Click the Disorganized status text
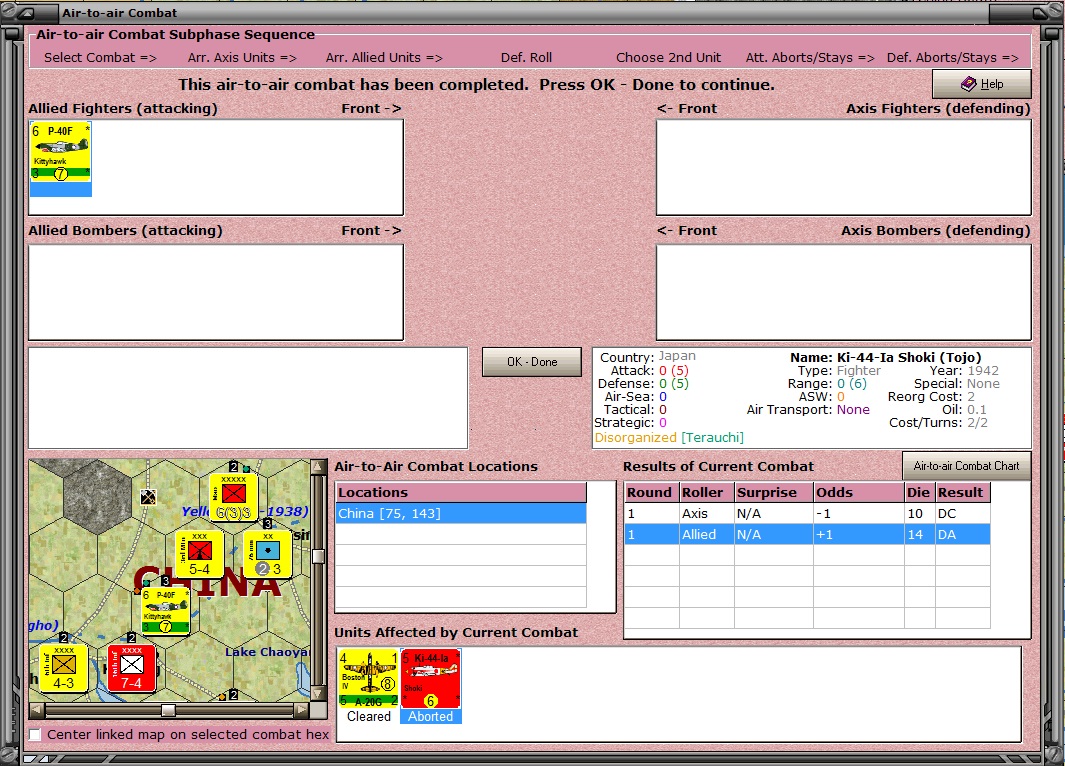Image resolution: width=1065 pixels, height=766 pixels. pyautogui.click(x=636, y=437)
